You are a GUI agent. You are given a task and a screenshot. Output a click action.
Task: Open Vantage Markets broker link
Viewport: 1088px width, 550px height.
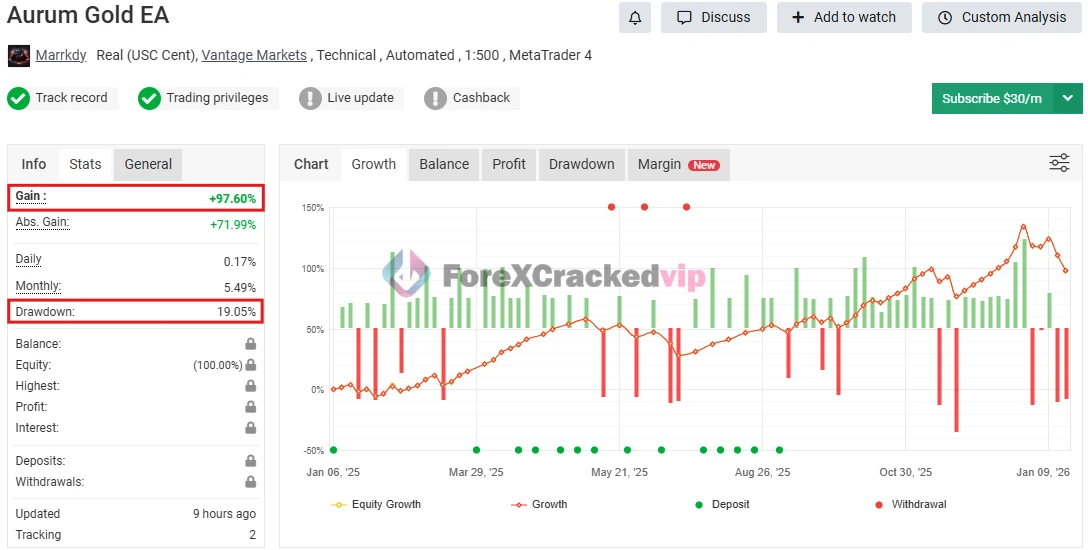click(x=254, y=55)
